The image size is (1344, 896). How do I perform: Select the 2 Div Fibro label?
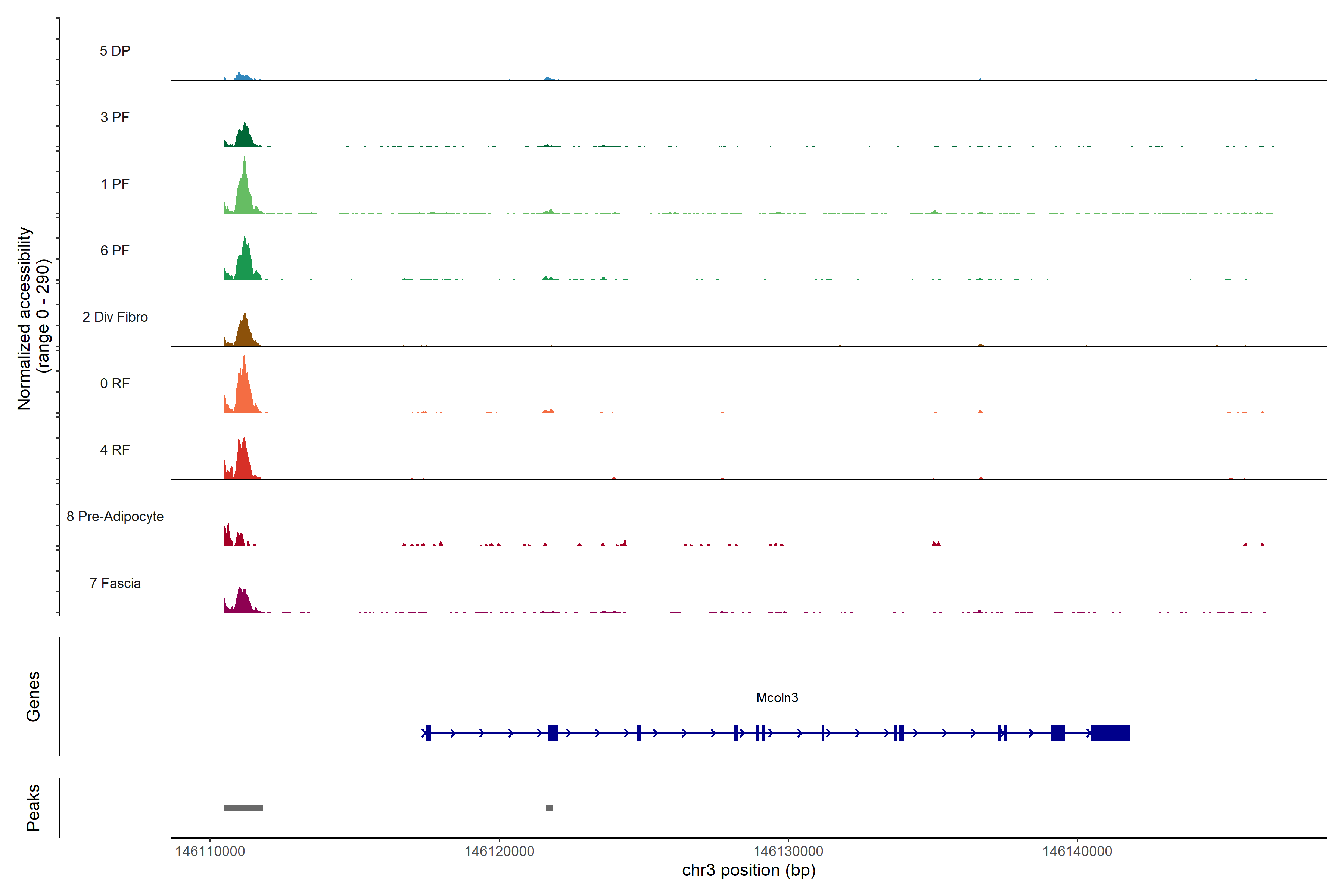(x=115, y=317)
